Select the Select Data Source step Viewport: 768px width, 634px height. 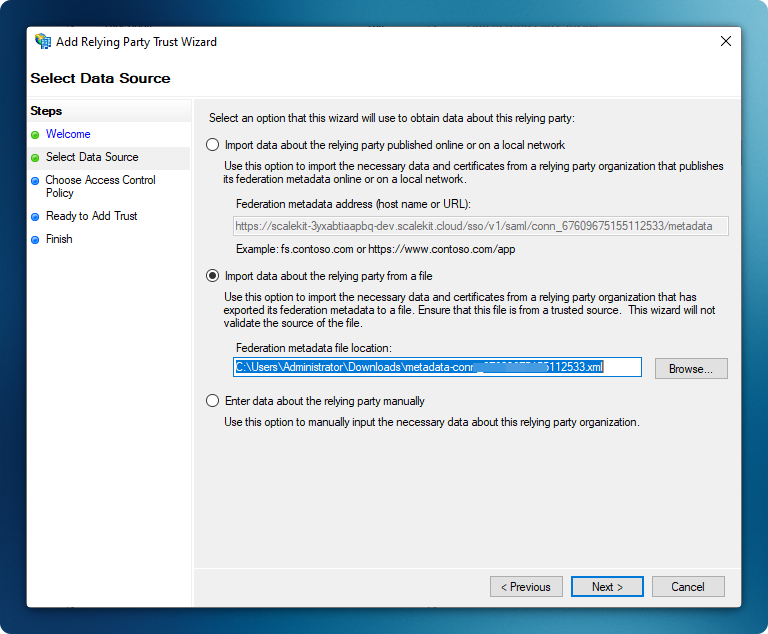point(92,157)
